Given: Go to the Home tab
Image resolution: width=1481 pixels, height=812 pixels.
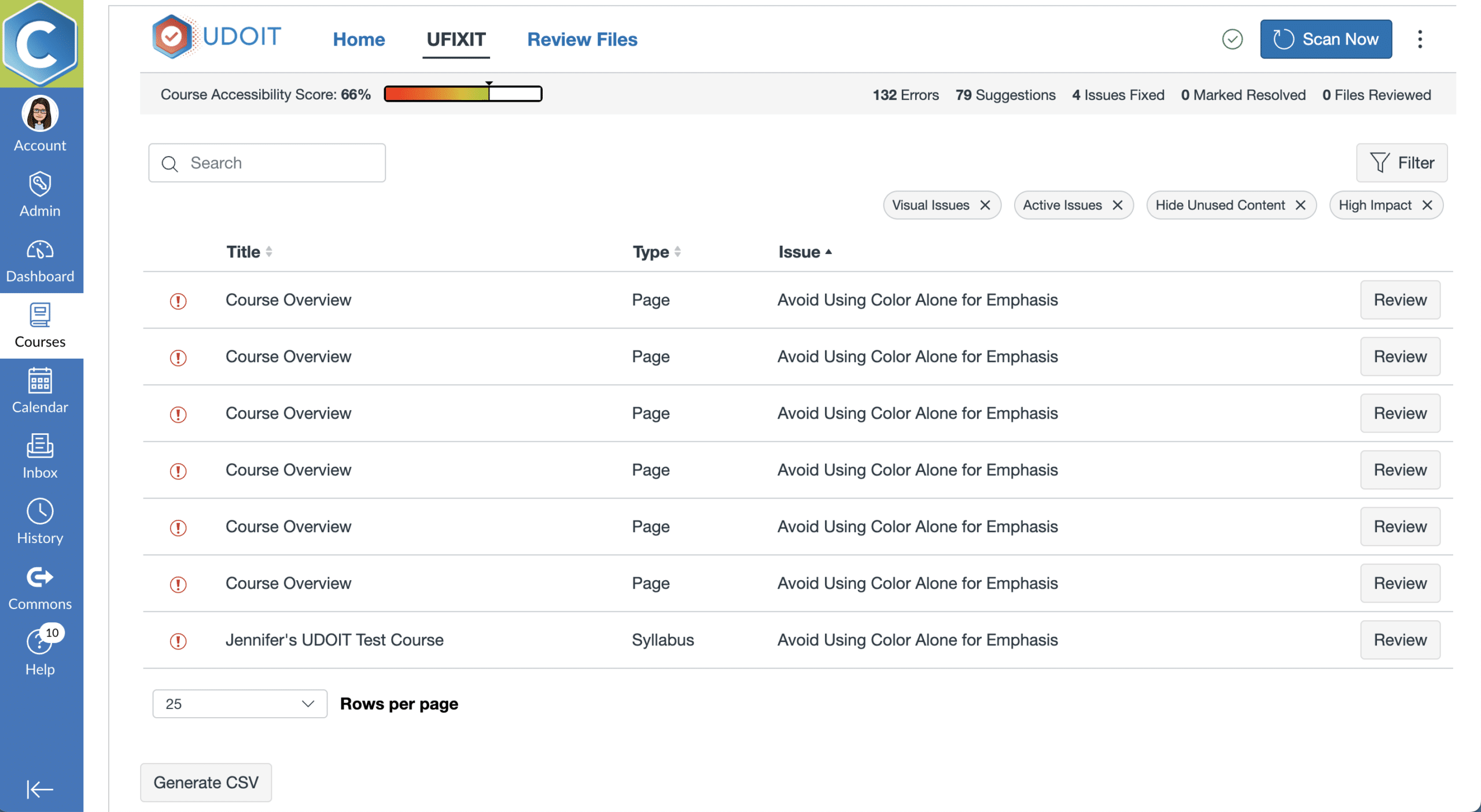Looking at the screenshot, I should point(359,39).
